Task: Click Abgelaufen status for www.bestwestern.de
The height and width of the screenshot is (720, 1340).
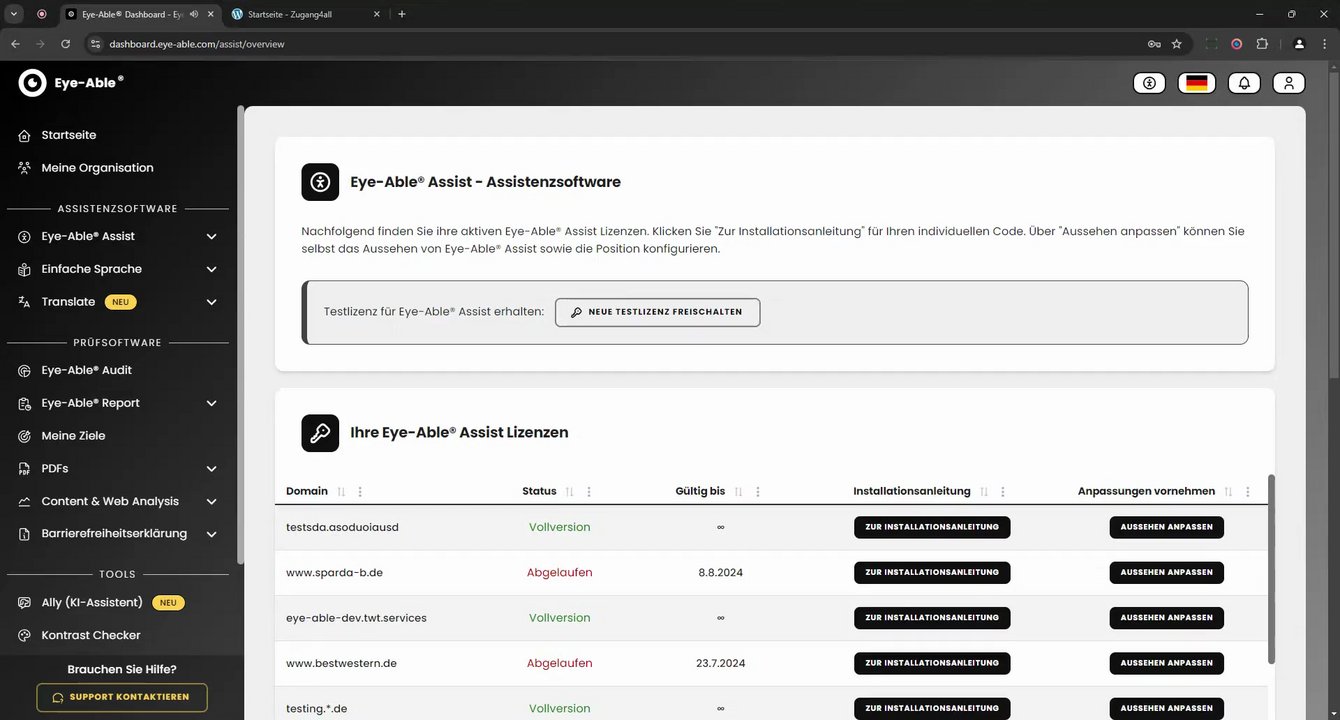Action: [x=560, y=663]
